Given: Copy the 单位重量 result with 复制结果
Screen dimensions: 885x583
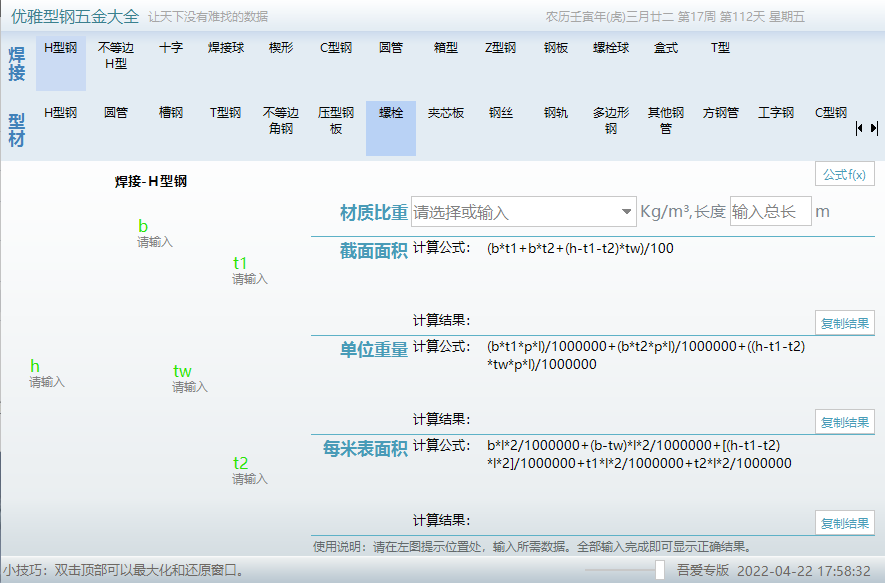Looking at the screenshot, I should [843, 421].
